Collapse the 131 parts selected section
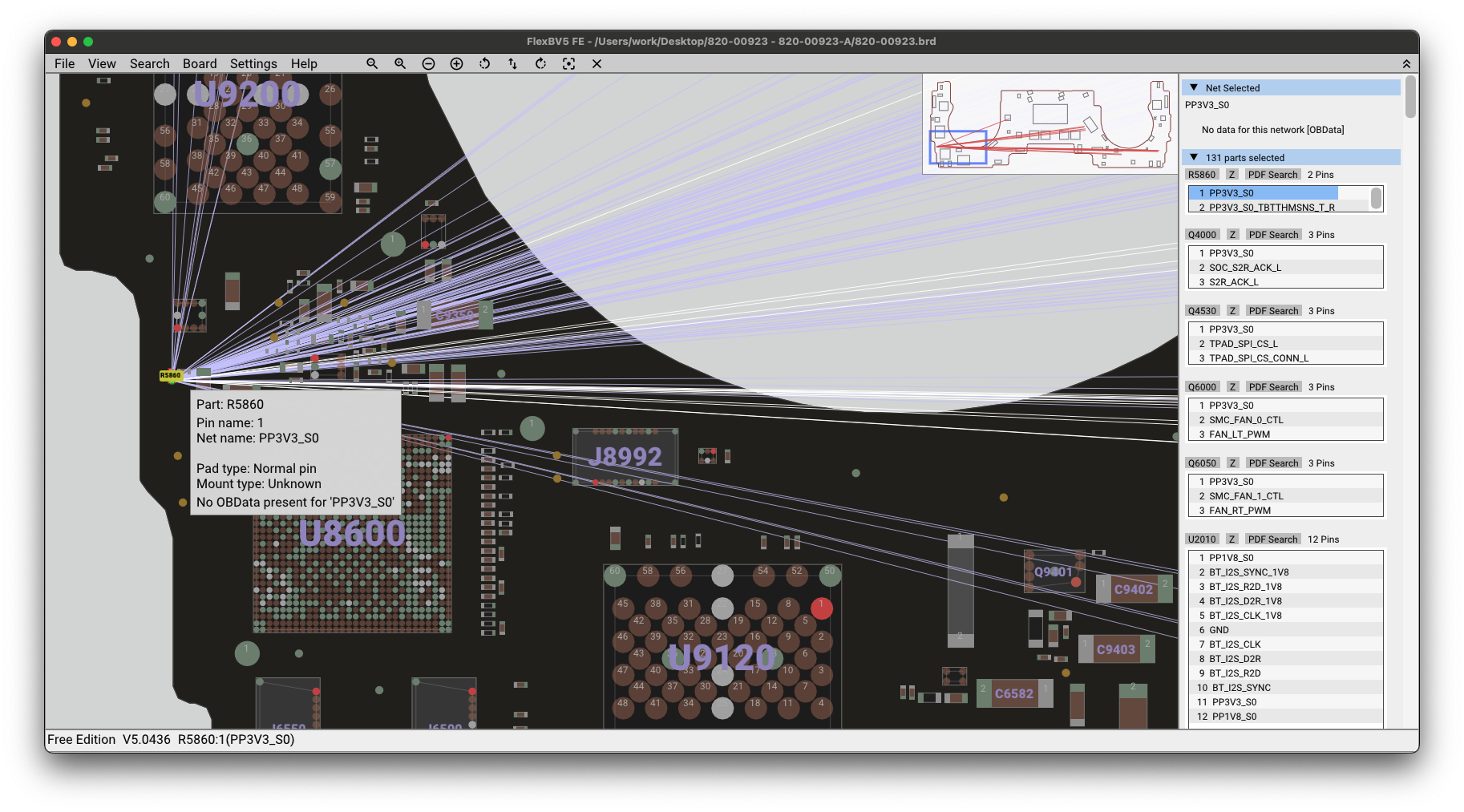Screen dimensions: 1464x812 click(1194, 157)
